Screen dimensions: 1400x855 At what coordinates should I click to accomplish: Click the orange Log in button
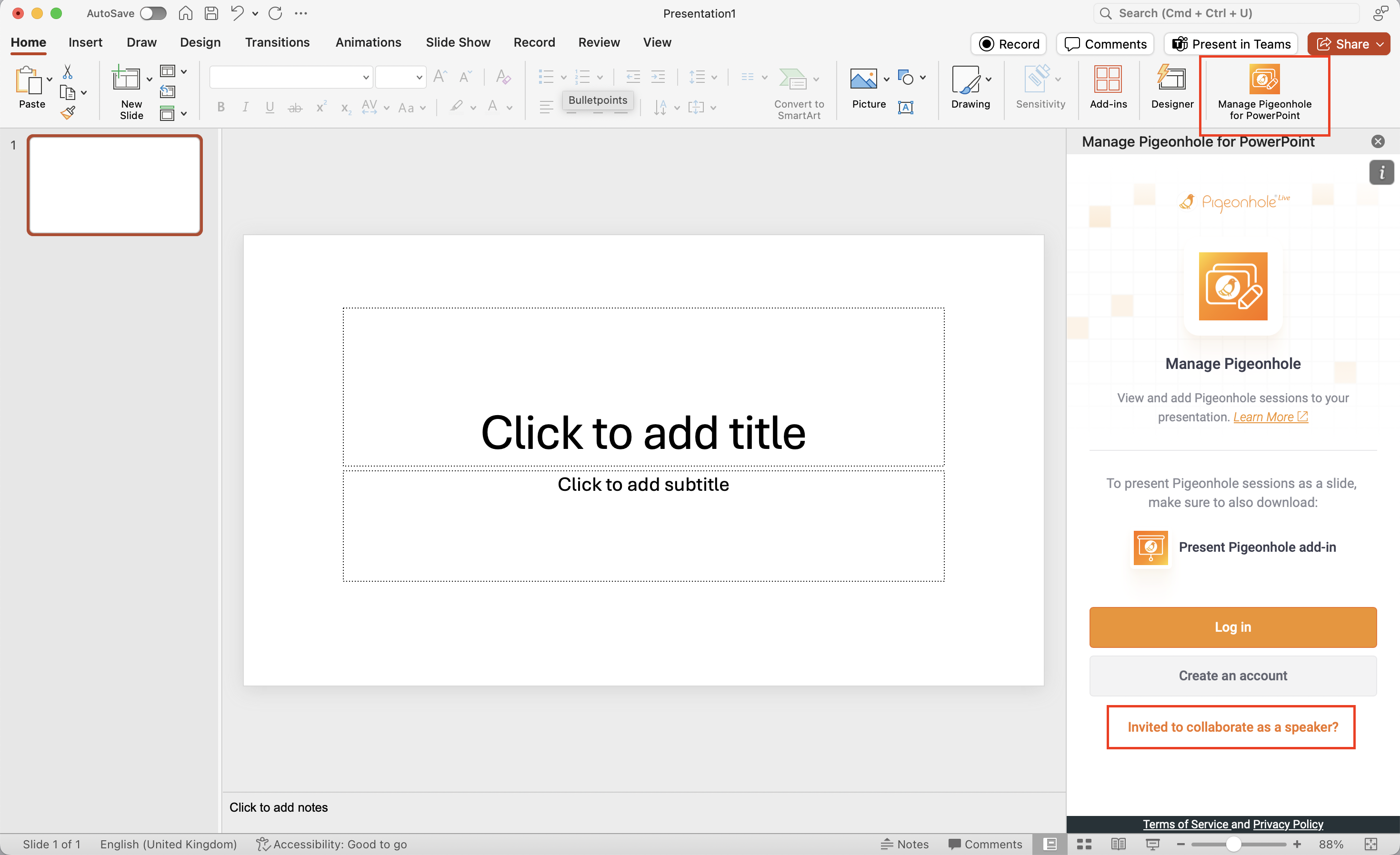(1232, 626)
